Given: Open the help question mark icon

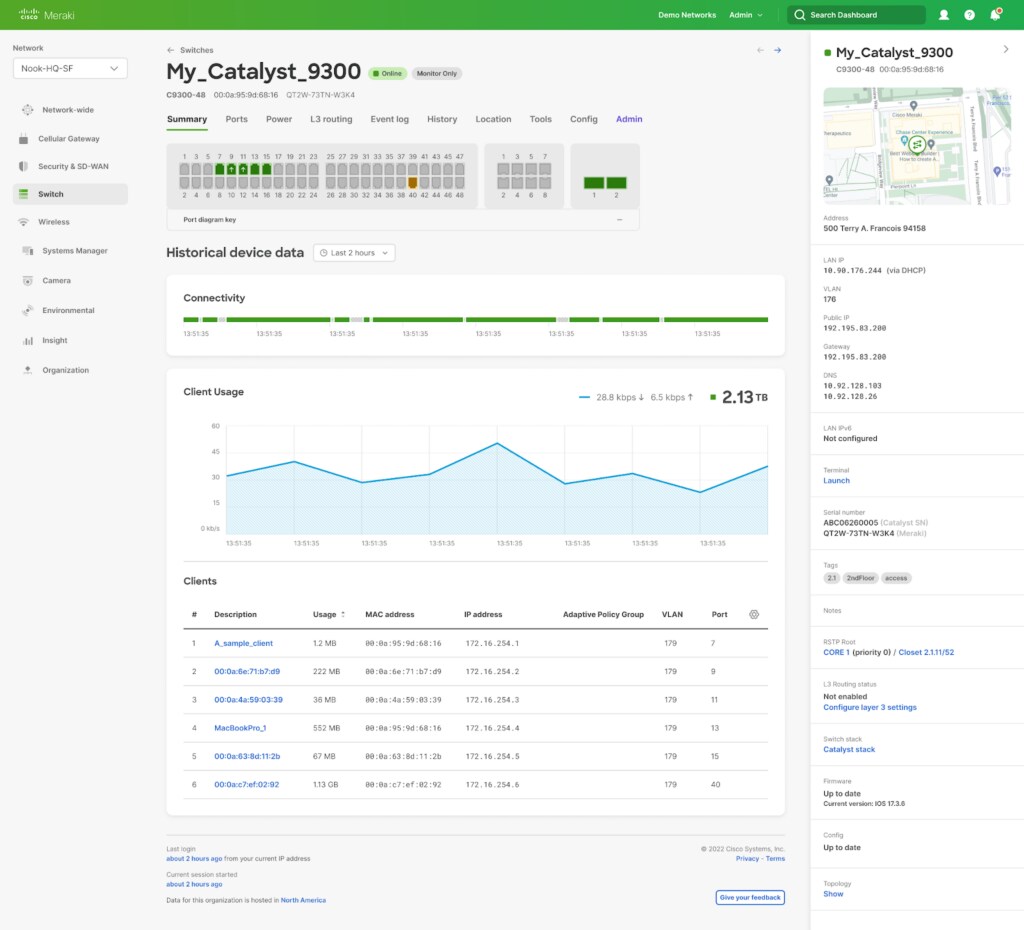Looking at the screenshot, I should click(969, 15).
